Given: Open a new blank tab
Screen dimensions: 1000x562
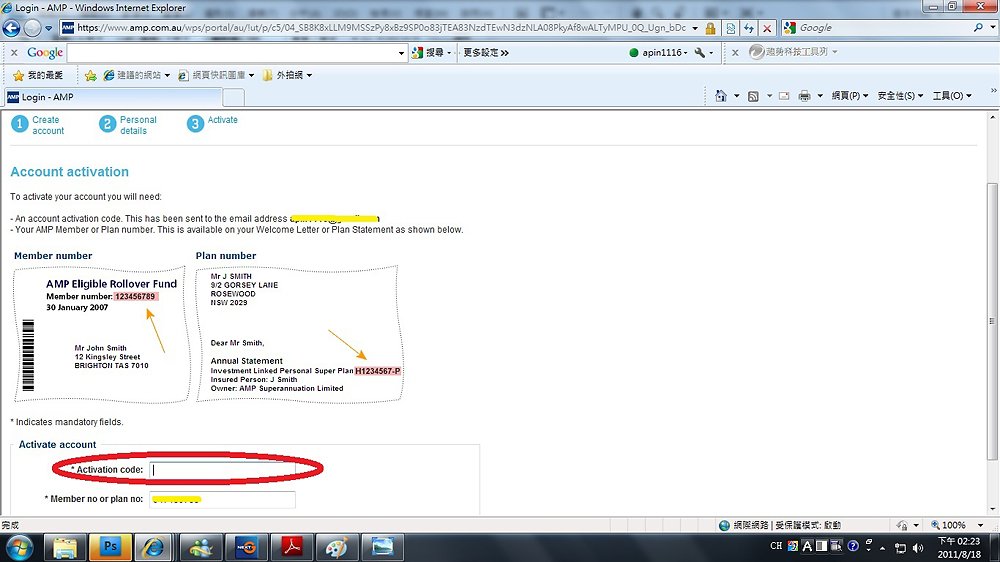Looking at the screenshot, I should pos(233,97).
